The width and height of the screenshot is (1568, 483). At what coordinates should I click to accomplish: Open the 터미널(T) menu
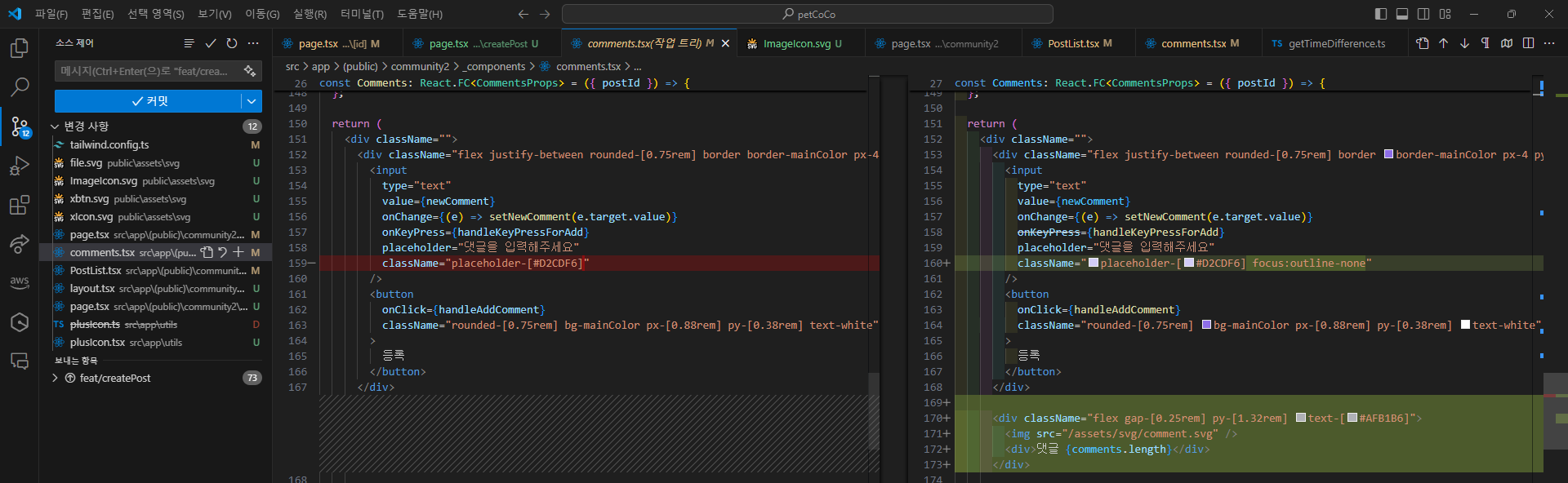pyautogui.click(x=362, y=14)
